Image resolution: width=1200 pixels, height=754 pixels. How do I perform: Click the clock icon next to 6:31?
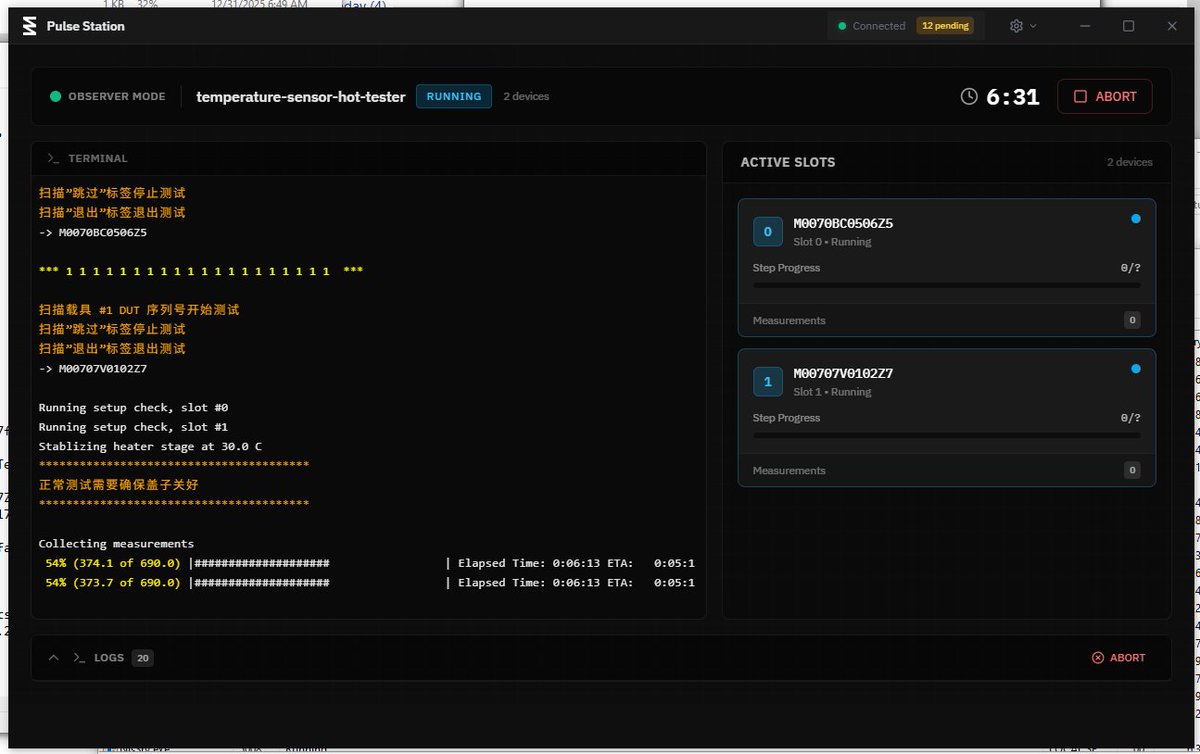[x=969, y=97]
